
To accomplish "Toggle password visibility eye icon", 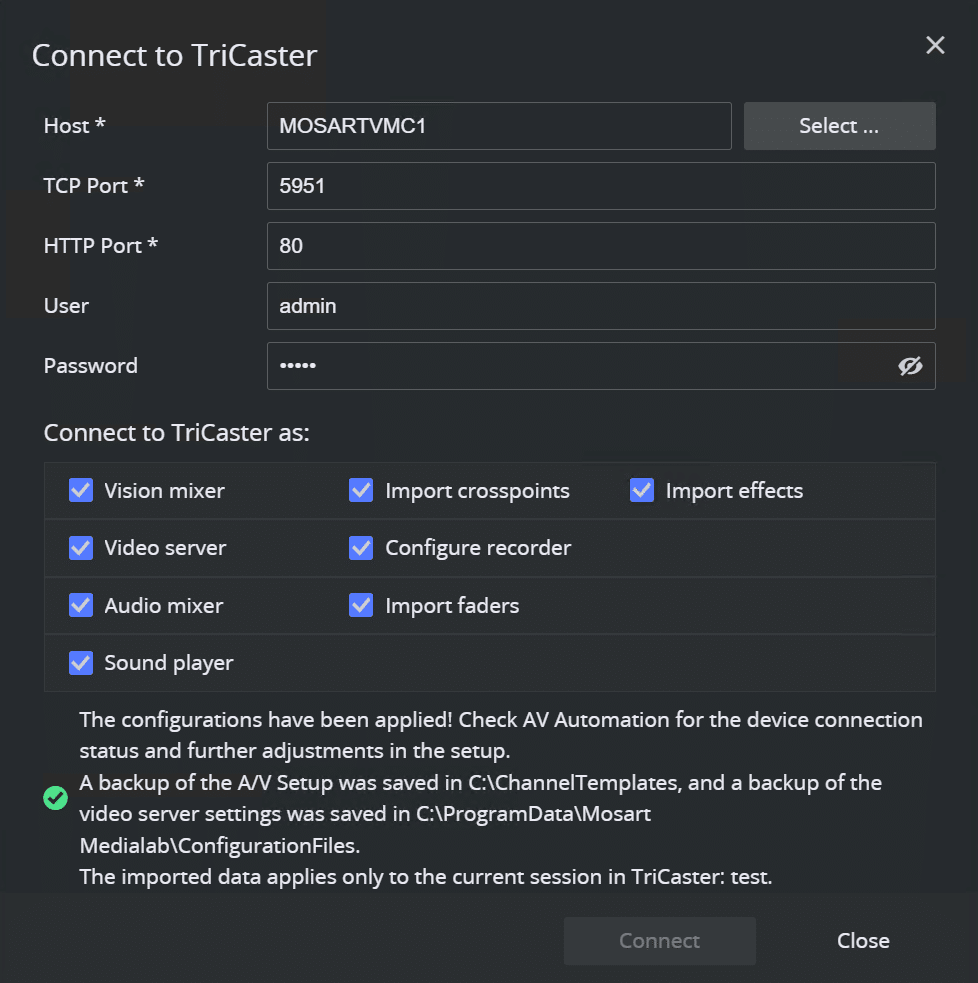I will click(x=910, y=366).
